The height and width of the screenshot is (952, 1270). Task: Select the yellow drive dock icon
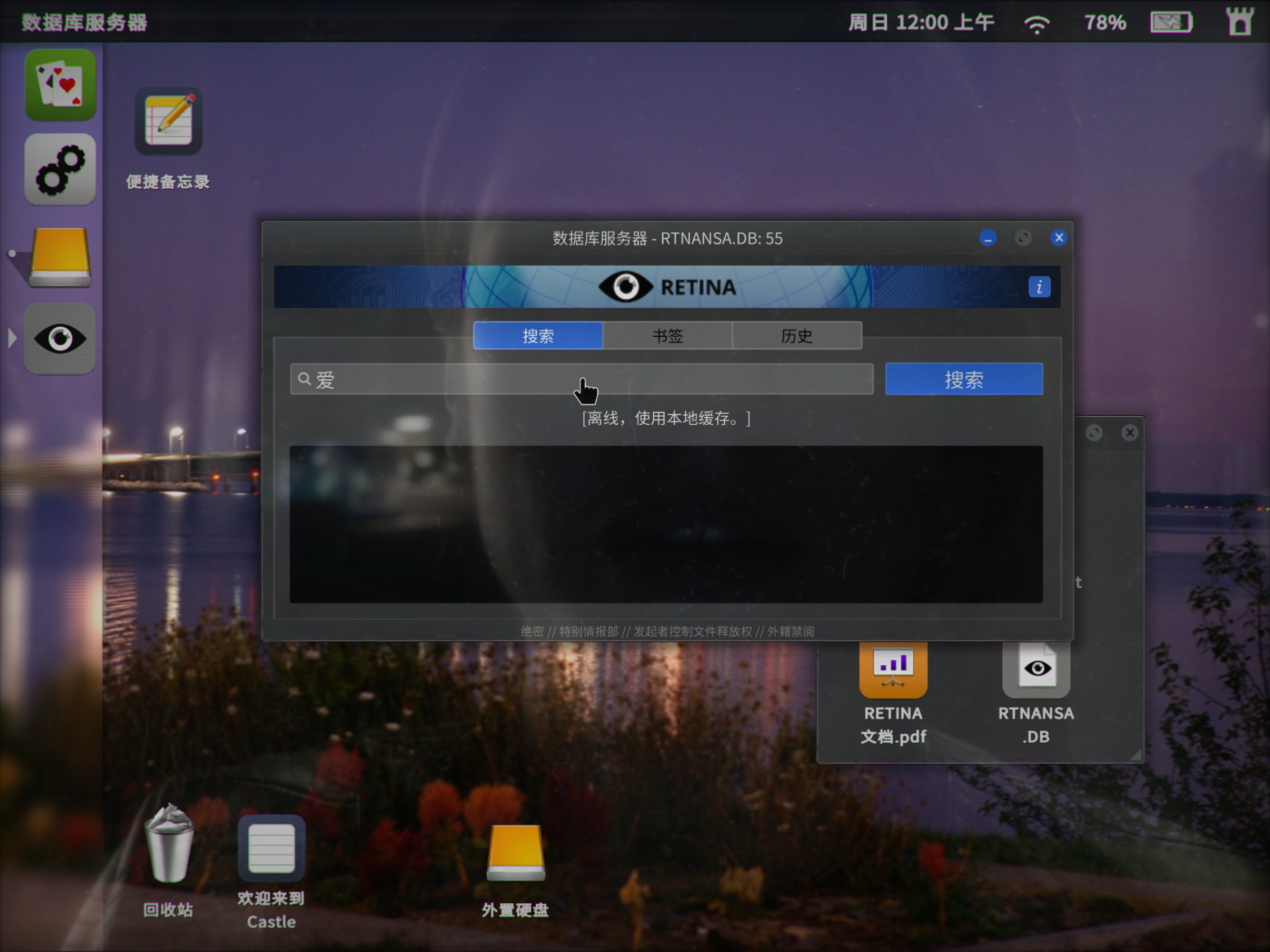point(60,257)
